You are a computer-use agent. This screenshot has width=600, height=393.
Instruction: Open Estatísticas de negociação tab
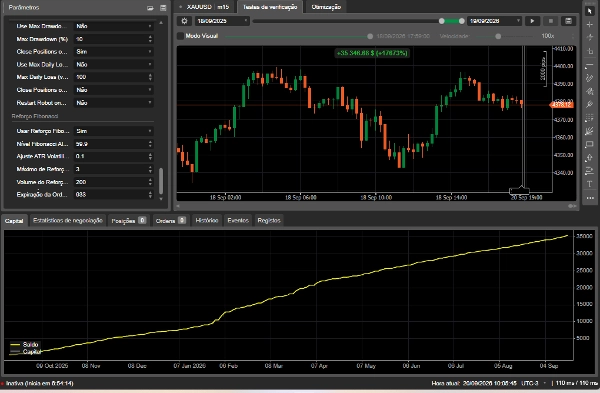pyautogui.click(x=68, y=220)
